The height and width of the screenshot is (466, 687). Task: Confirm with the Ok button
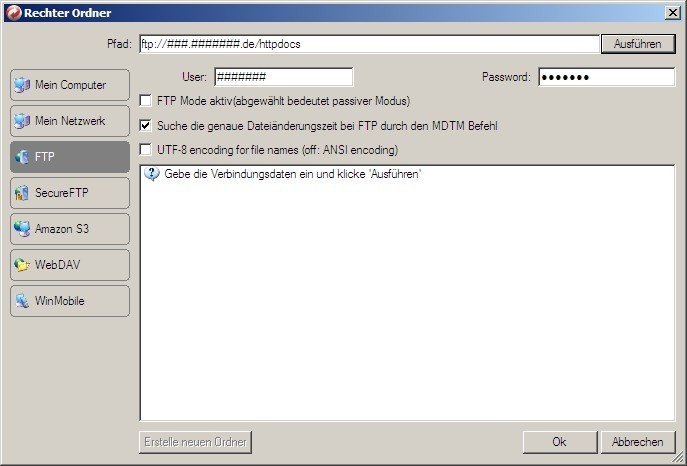pyautogui.click(x=560, y=442)
